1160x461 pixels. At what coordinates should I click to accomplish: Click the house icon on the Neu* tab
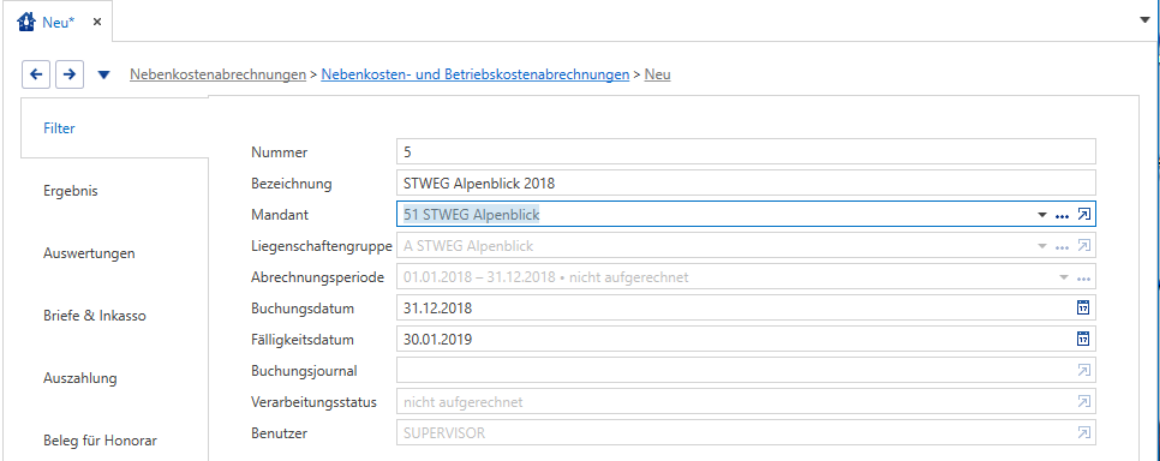click(x=26, y=22)
